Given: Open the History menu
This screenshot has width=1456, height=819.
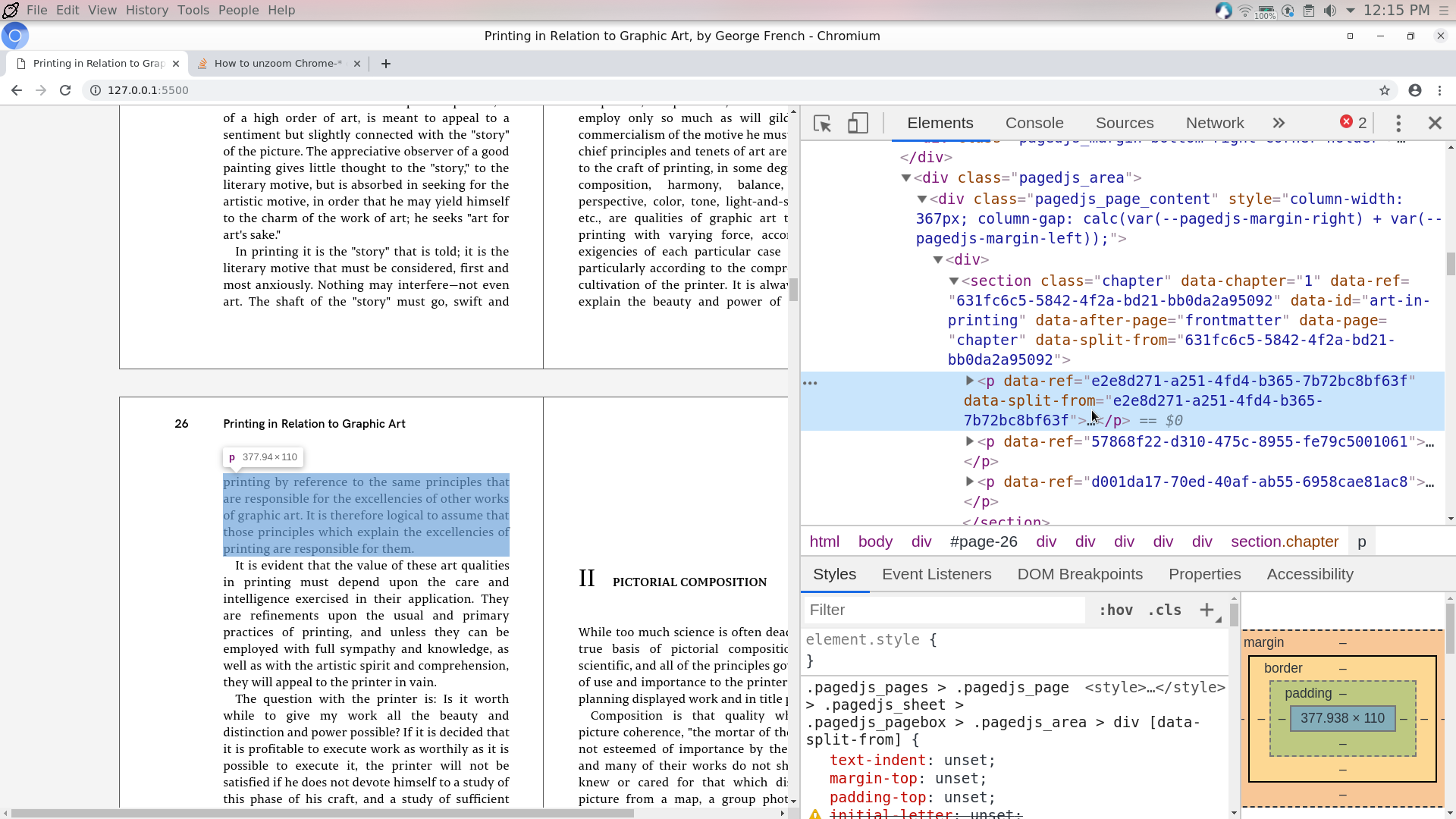Looking at the screenshot, I should pyautogui.click(x=146, y=11).
